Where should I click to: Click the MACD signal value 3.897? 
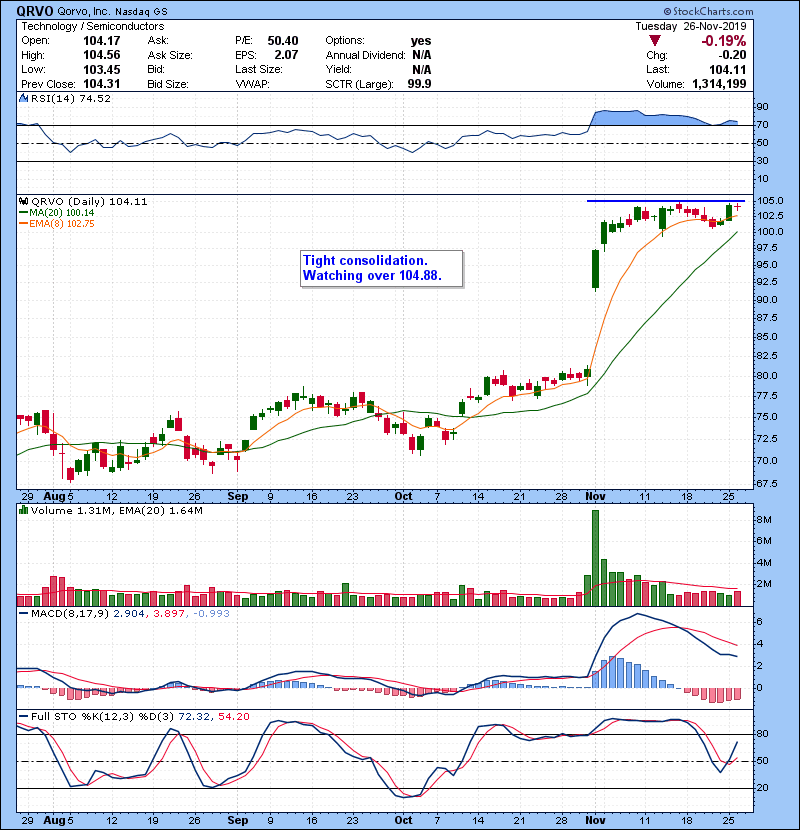tap(169, 613)
